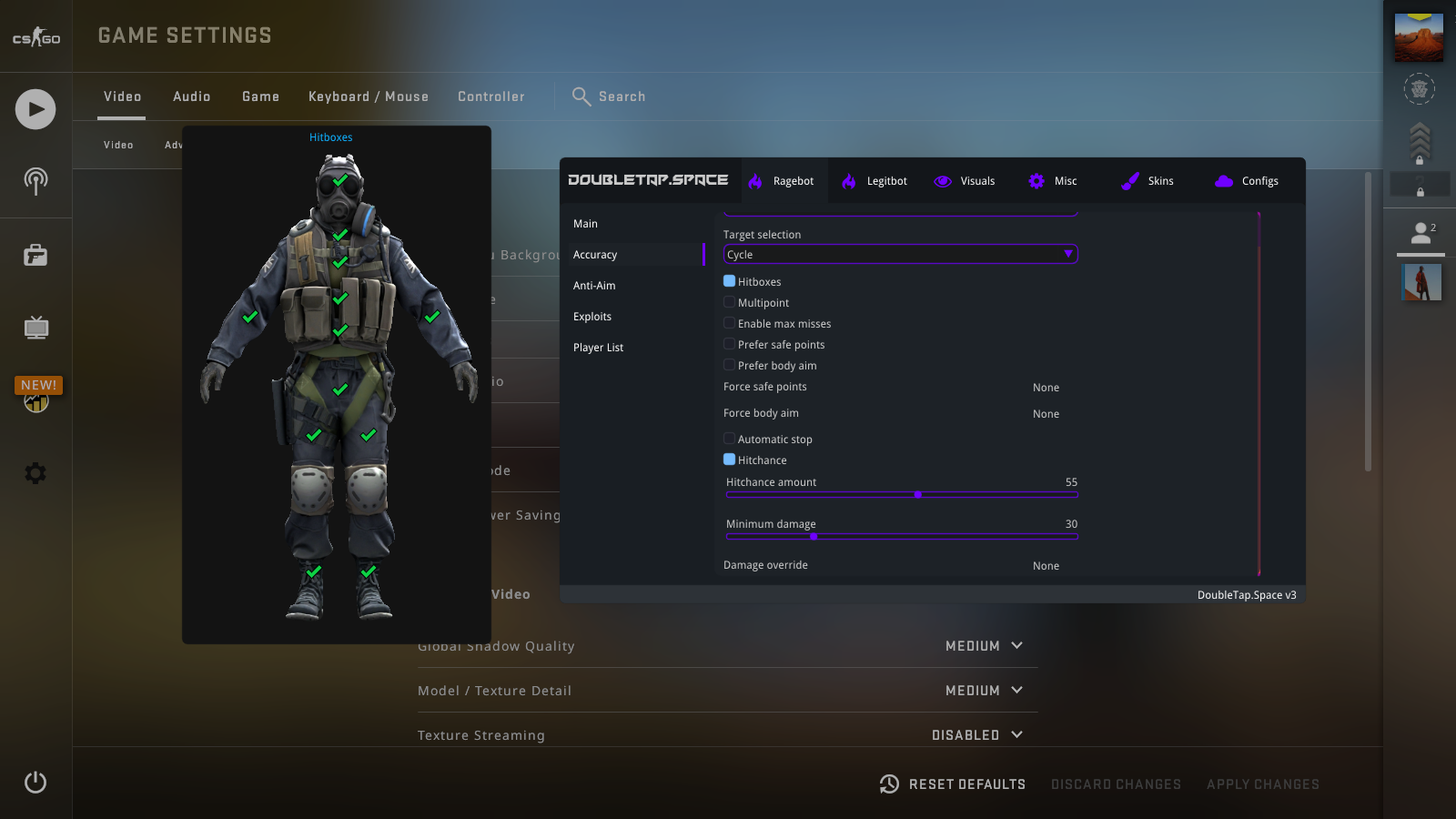Click APPLY CHANGES button
This screenshot has height=819, width=1456.
click(x=1263, y=784)
